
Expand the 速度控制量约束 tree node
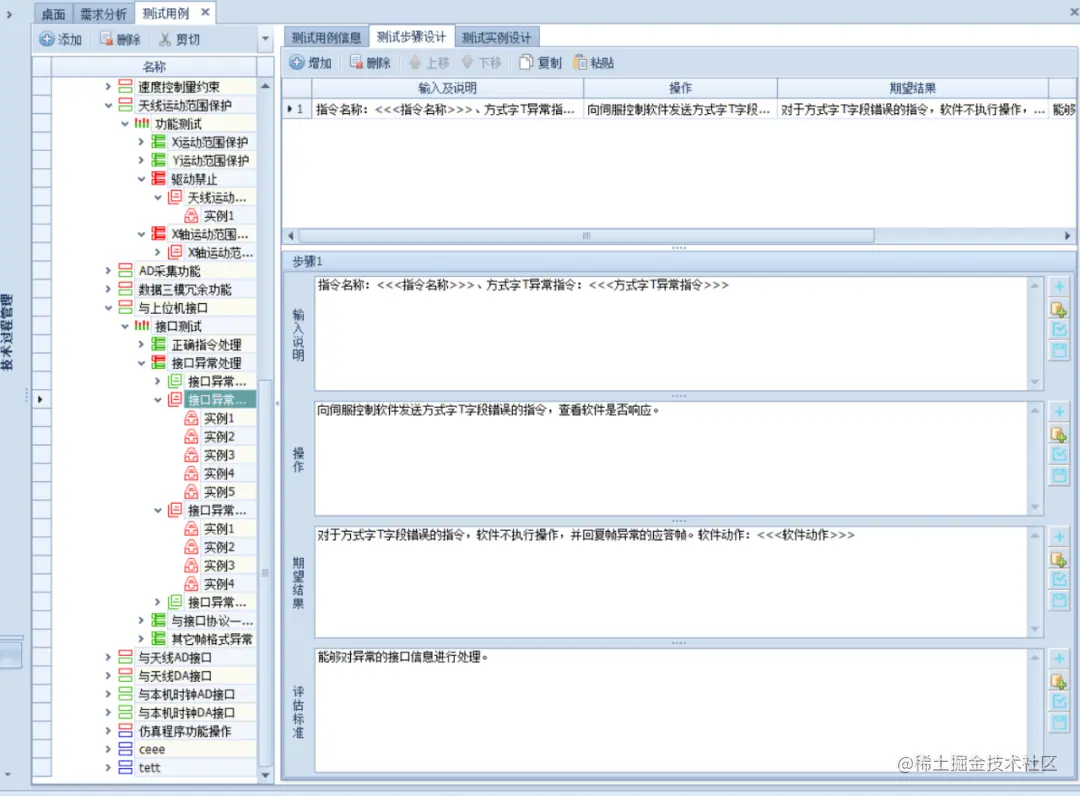pos(108,87)
